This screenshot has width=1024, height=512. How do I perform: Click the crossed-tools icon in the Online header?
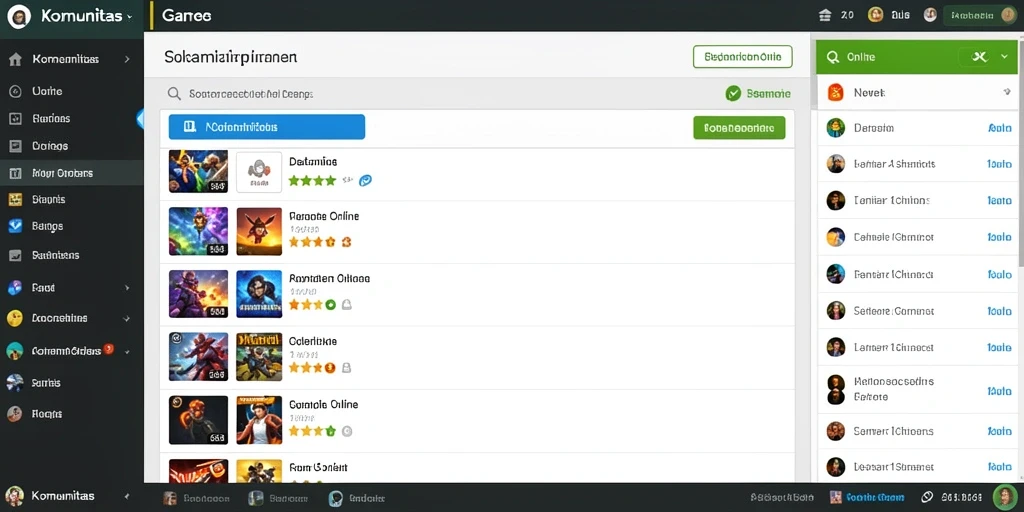pos(979,57)
